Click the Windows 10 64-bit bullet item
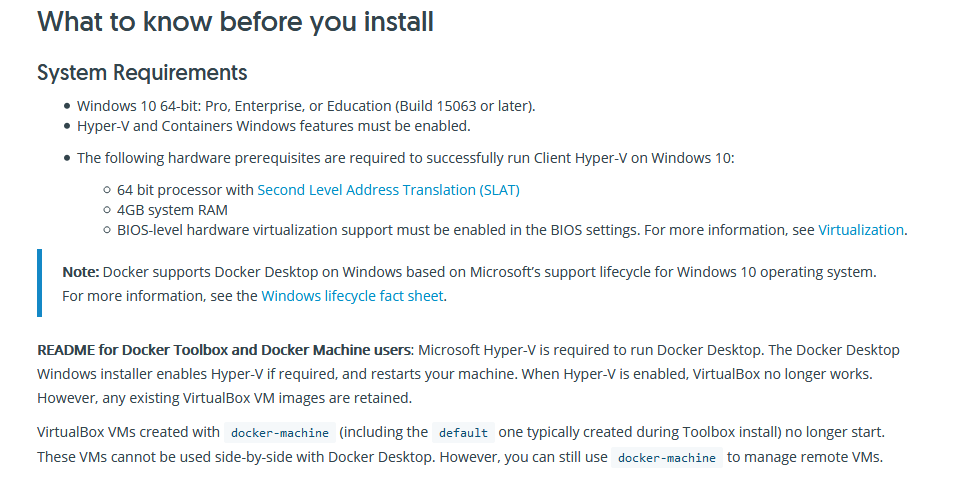This screenshot has height=486, width=980. (306, 106)
